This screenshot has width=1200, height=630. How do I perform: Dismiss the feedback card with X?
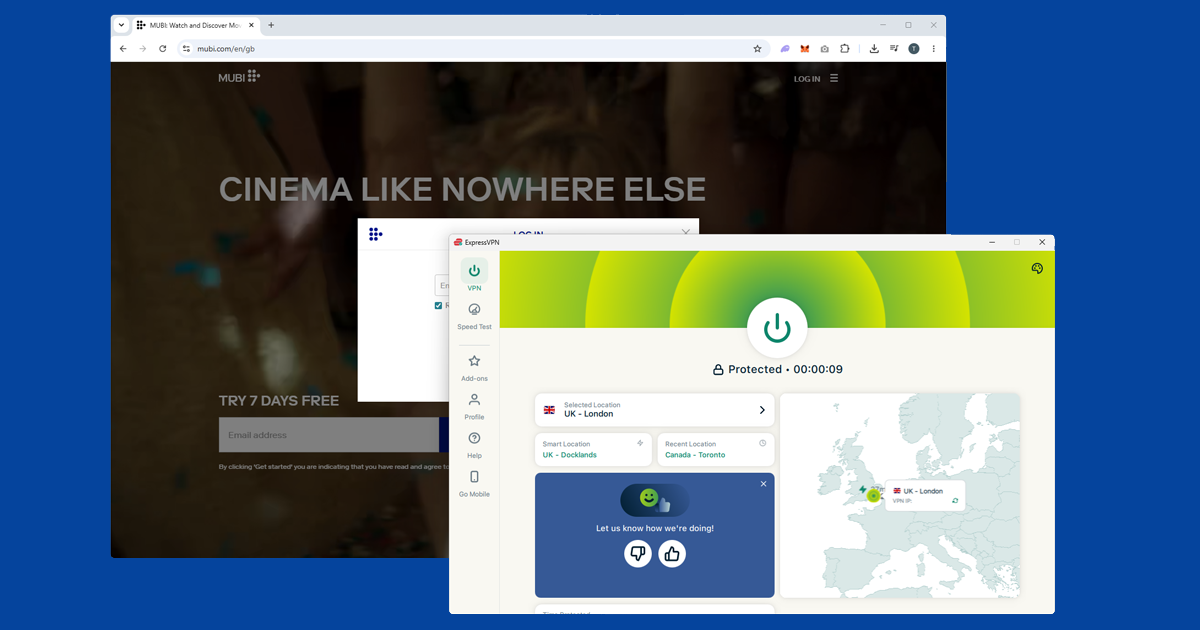point(763,484)
